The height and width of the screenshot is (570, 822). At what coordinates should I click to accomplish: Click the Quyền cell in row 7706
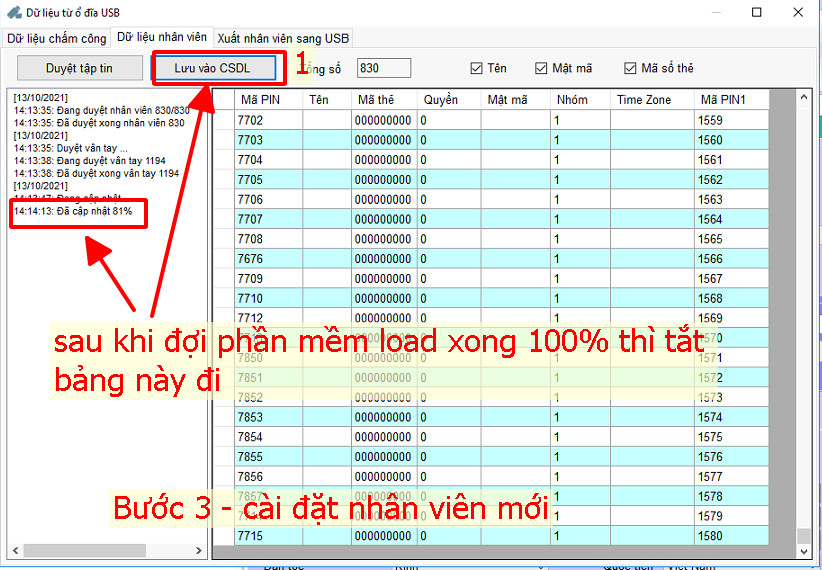[x=449, y=199]
